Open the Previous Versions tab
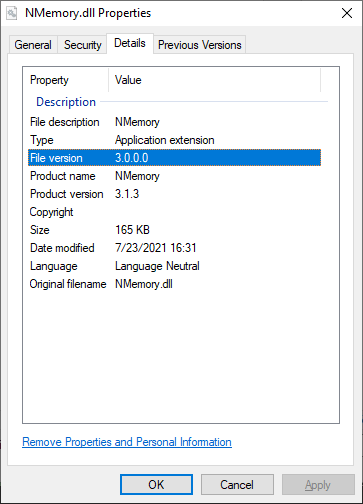Screen dimensions: 363x504 (x=199, y=45)
